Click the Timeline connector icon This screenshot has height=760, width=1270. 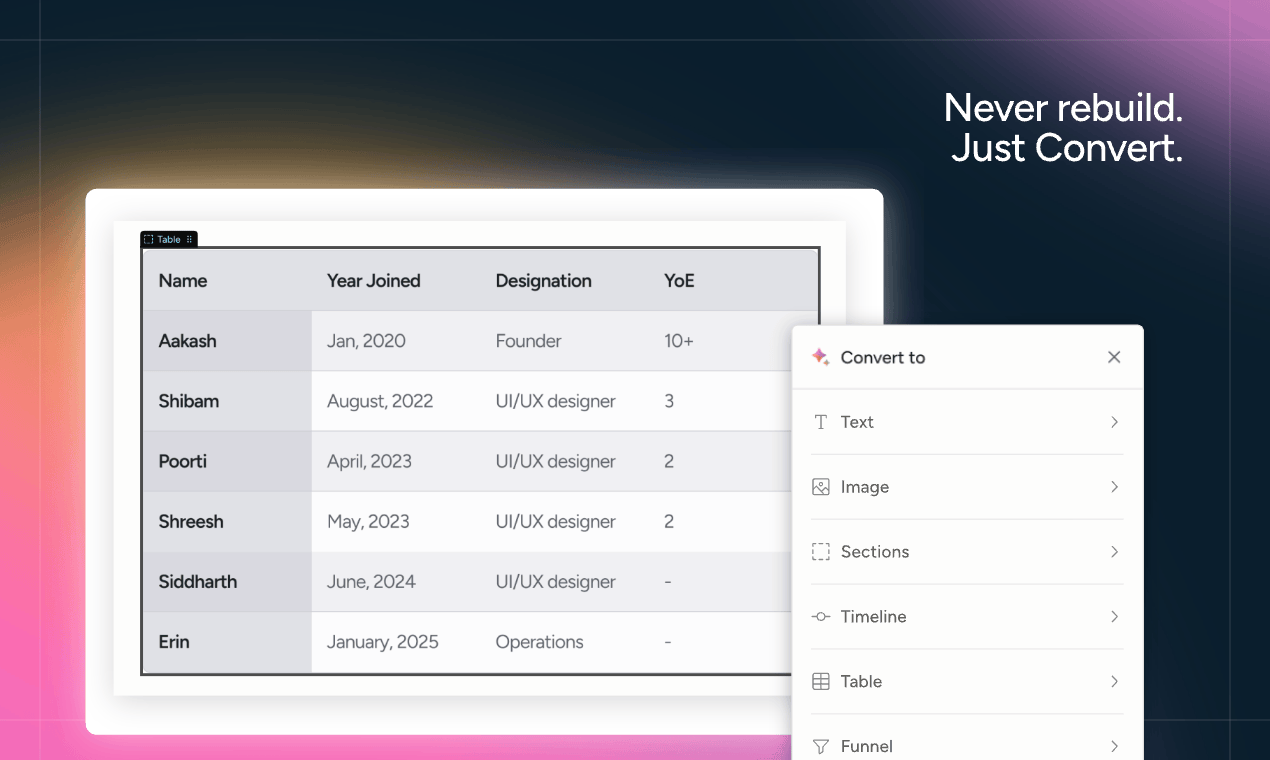pos(820,616)
